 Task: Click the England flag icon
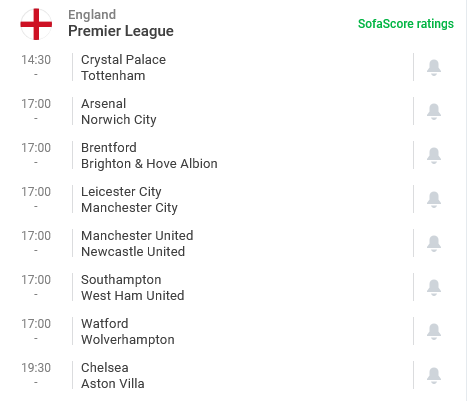click(x=36, y=24)
